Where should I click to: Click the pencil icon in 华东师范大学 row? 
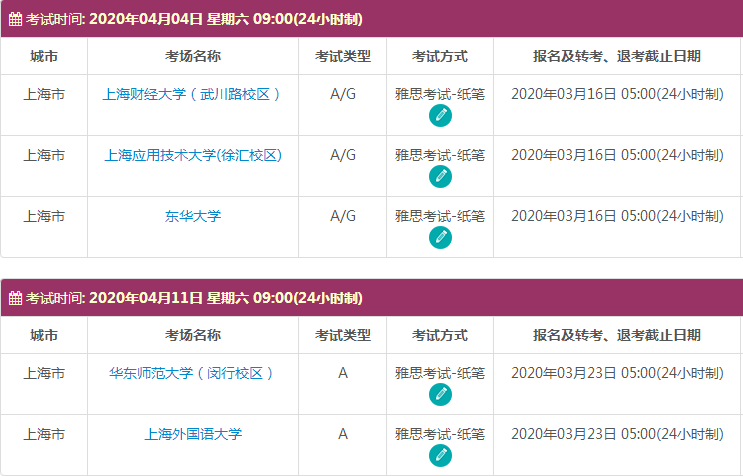tap(440, 395)
